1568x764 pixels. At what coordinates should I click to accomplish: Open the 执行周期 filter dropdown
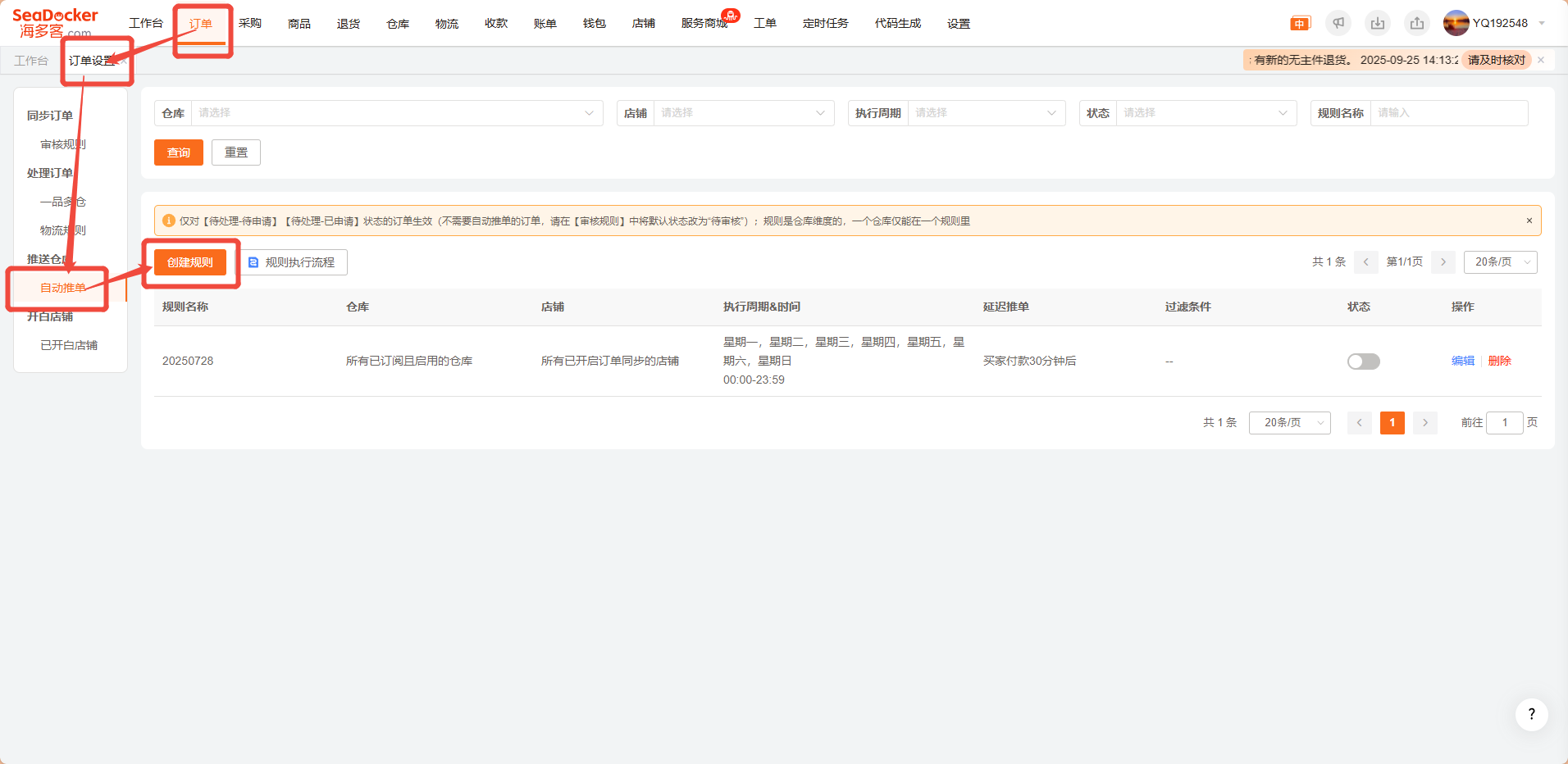986,113
